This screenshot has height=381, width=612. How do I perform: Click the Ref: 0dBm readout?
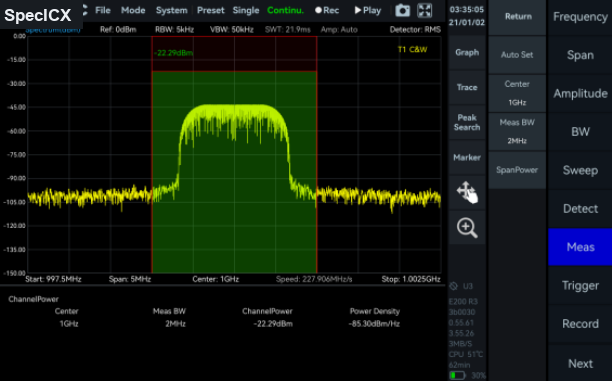coord(118,30)
